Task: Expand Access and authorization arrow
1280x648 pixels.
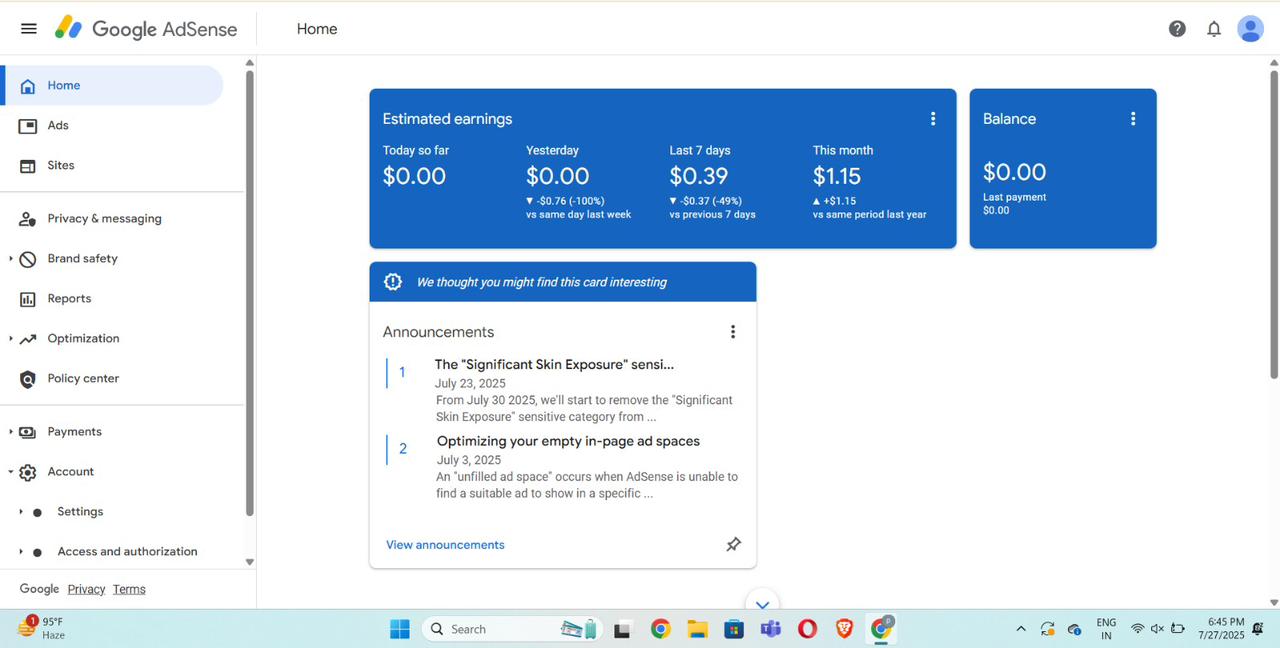Action: (21, 551)
